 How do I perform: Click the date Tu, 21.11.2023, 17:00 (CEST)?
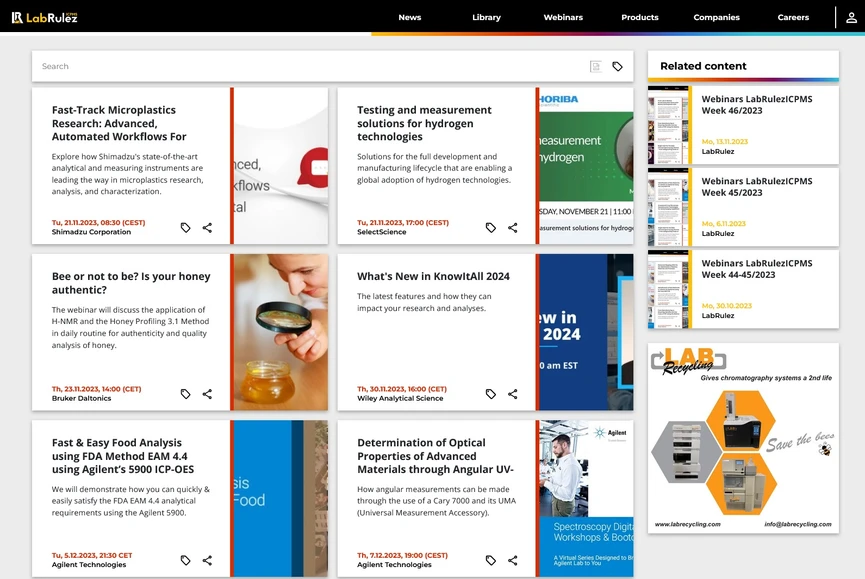click(403, 223)
